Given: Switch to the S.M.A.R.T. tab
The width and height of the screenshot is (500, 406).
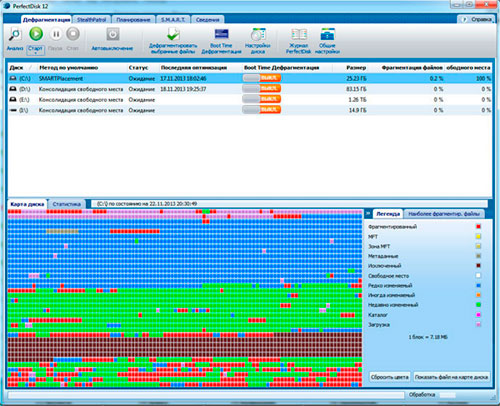Looking at the screenshot, I should pyautogui.click(x=173, y=20).
